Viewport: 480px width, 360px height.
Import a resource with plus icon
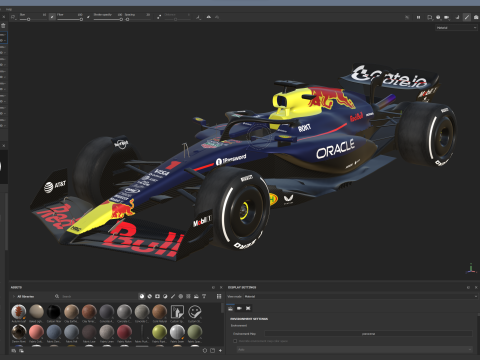point(220,350)
